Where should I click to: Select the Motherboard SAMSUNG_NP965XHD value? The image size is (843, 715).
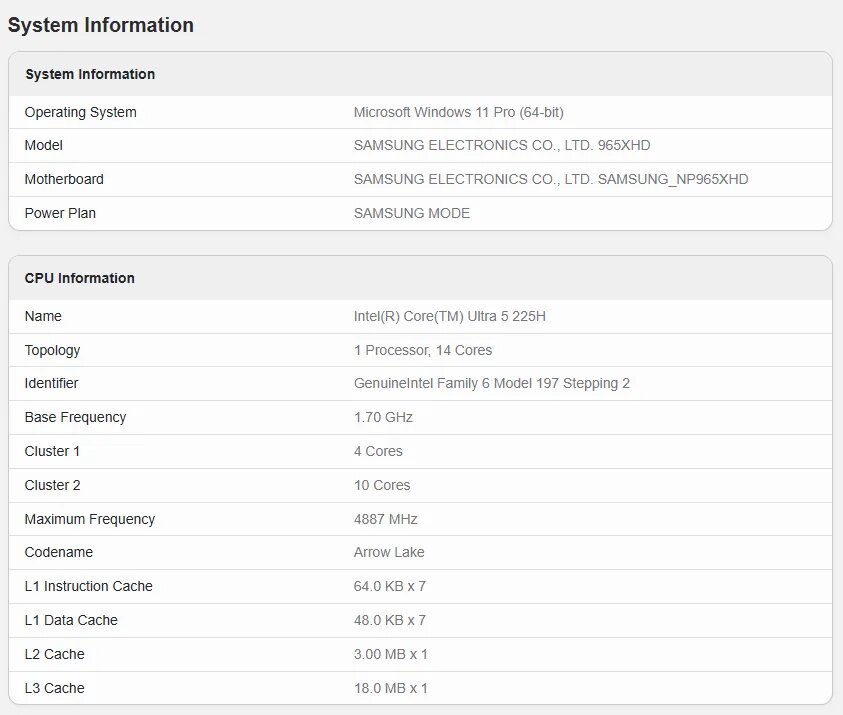coord(551,179)
